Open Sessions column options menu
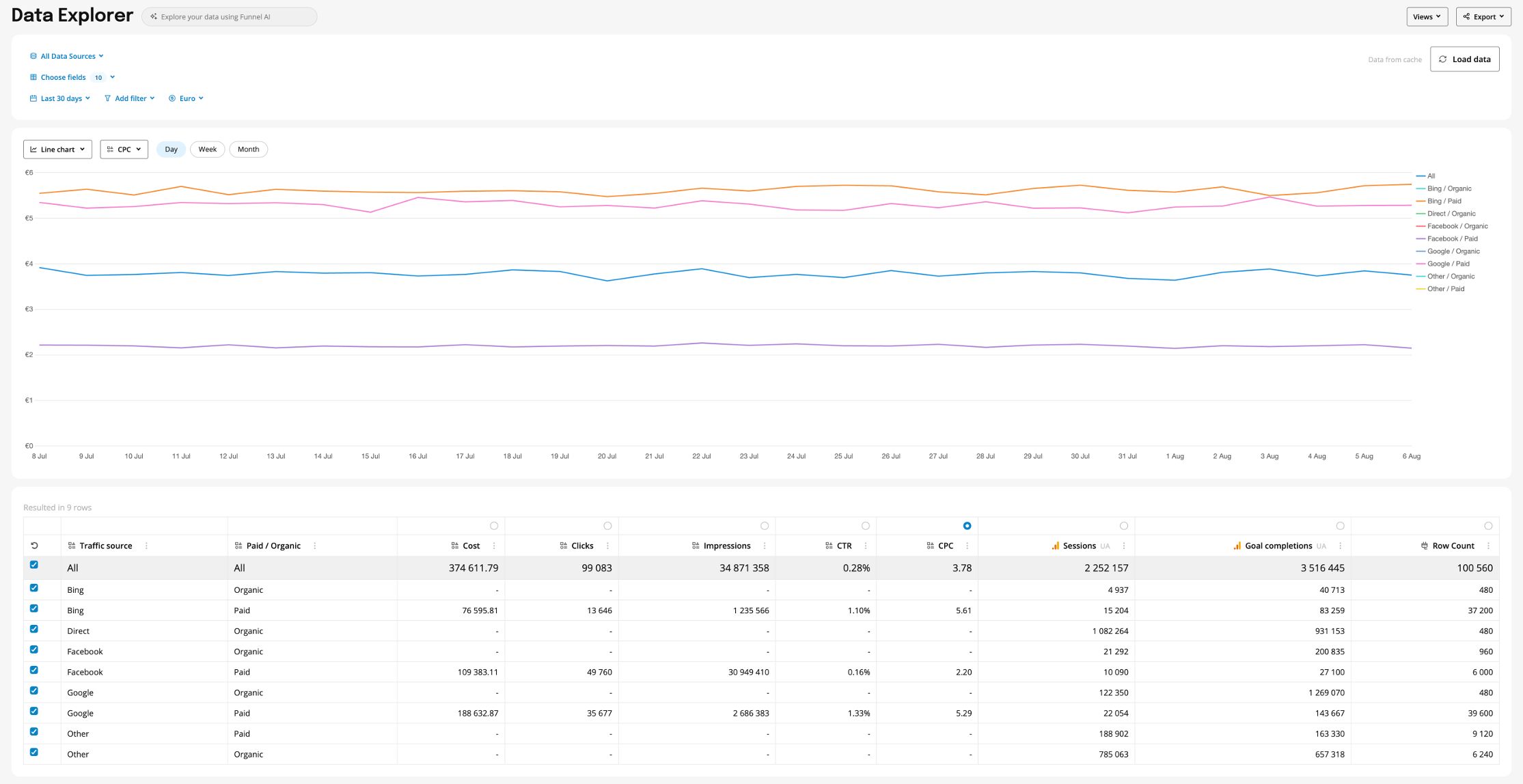The image size is (1523, 784). pyautogui.click(x=1124, y=546)
